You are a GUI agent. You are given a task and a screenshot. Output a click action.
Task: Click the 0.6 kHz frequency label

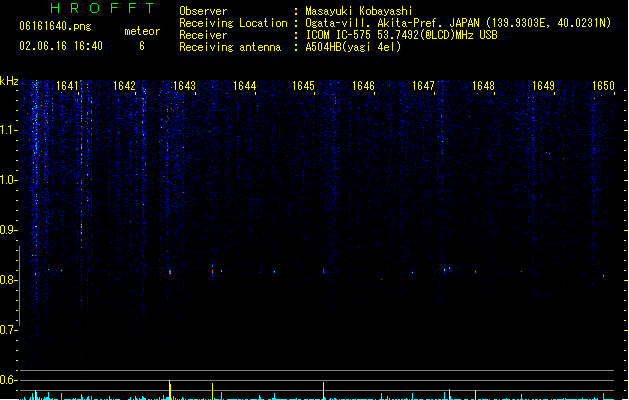pyautogui.click(x=8, y=380)
